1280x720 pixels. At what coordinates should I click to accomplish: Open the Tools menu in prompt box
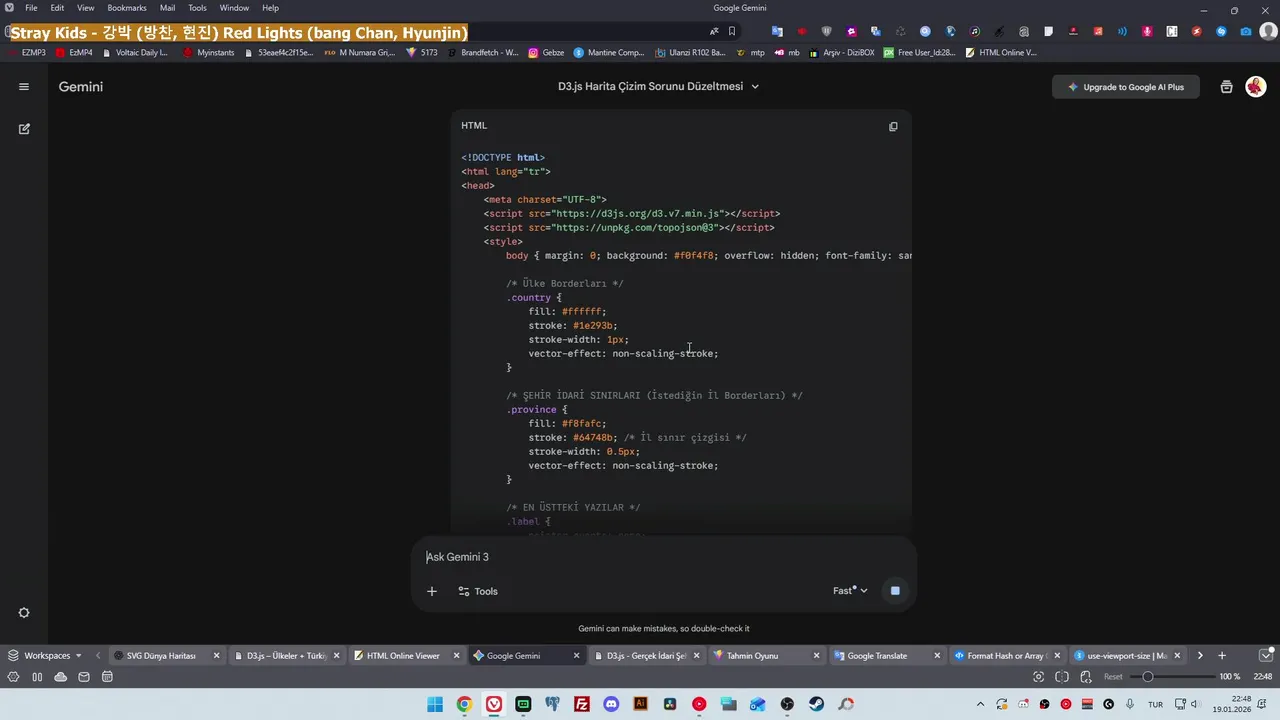478,591
